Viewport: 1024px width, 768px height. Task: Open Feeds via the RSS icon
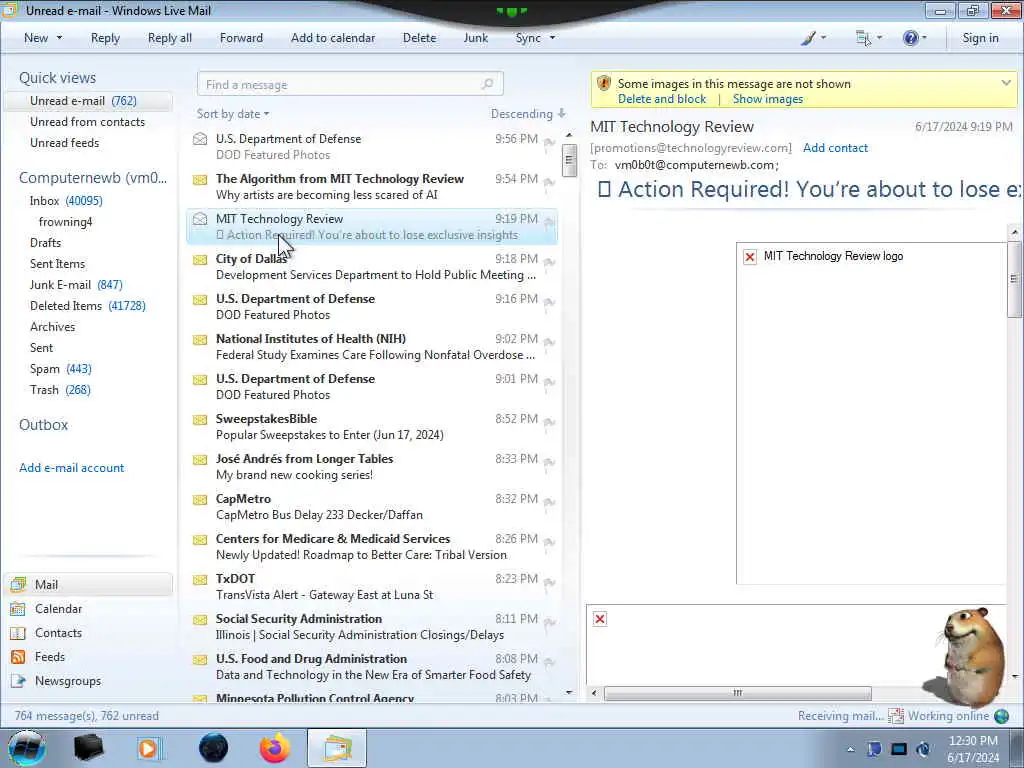[18, 657]
